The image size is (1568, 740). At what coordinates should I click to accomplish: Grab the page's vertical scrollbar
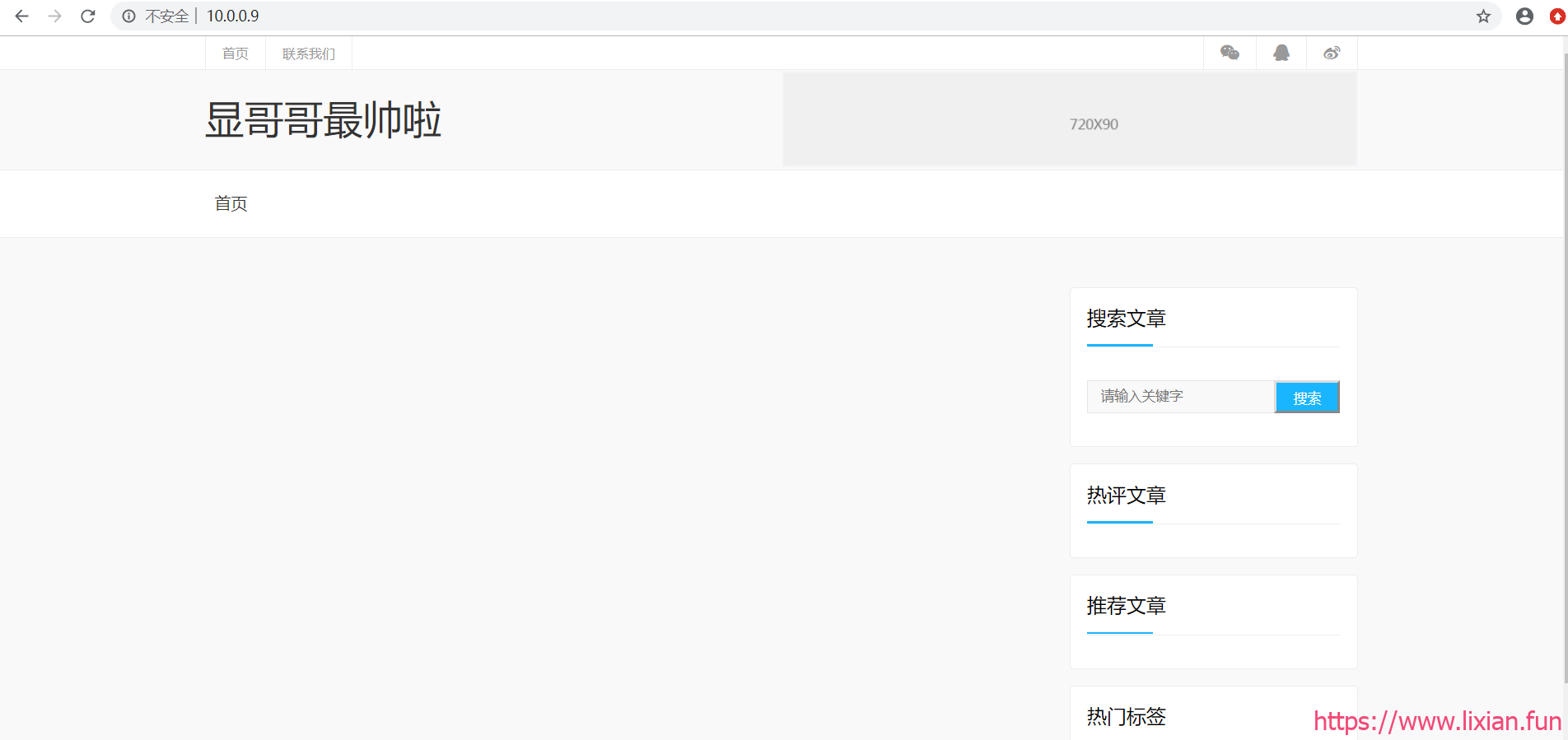(x=1565, y=369)
